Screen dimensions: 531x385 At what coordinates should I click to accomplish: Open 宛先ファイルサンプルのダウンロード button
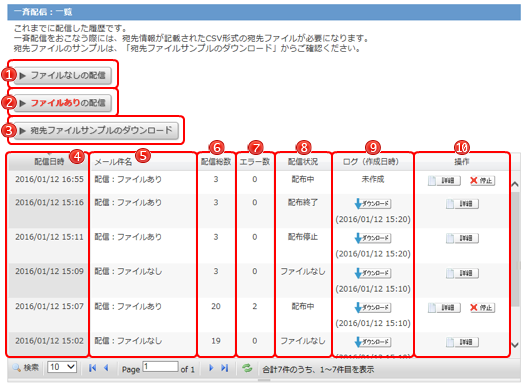pyautogui.click(x=97, y=131)
